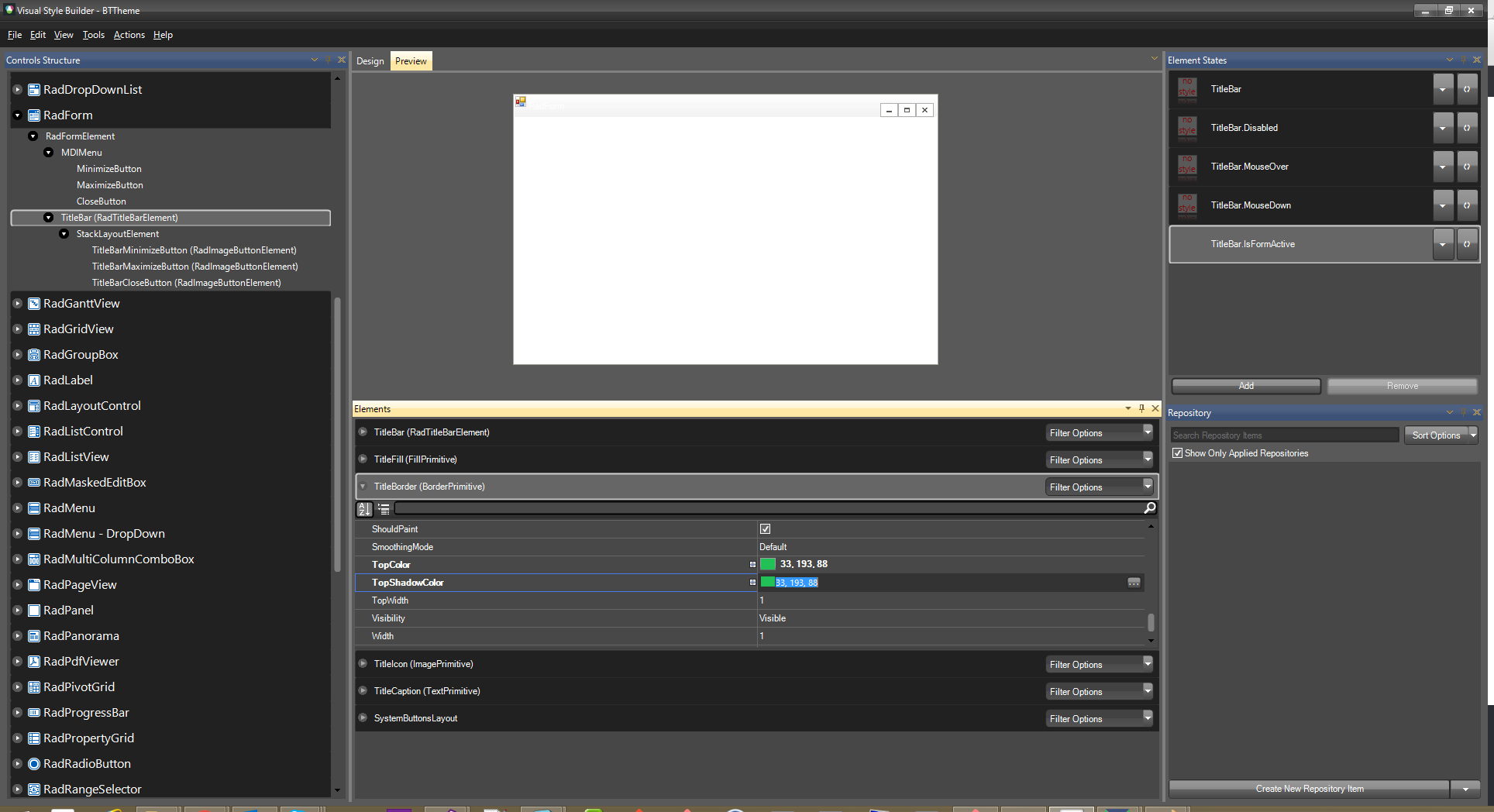
Task: Open dropdown arrow beside Create New Repository Item
Action: (x=1465, y=789)
